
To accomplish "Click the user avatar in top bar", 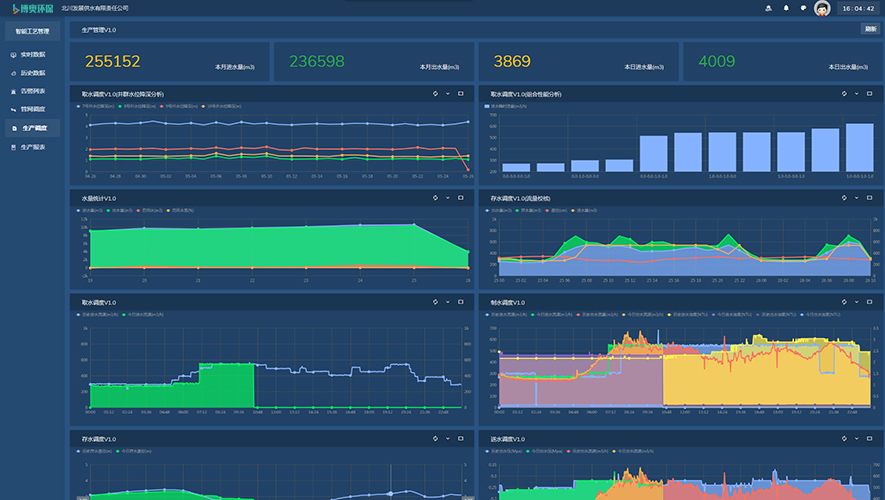I will [x=822, y=8].
